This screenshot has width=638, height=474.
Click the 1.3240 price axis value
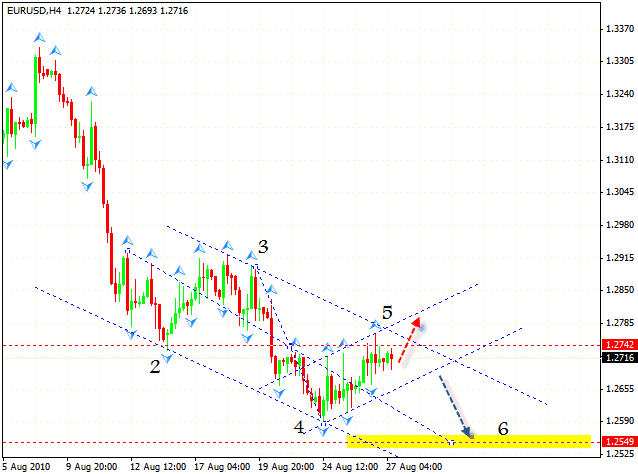[x=620, y=94]
